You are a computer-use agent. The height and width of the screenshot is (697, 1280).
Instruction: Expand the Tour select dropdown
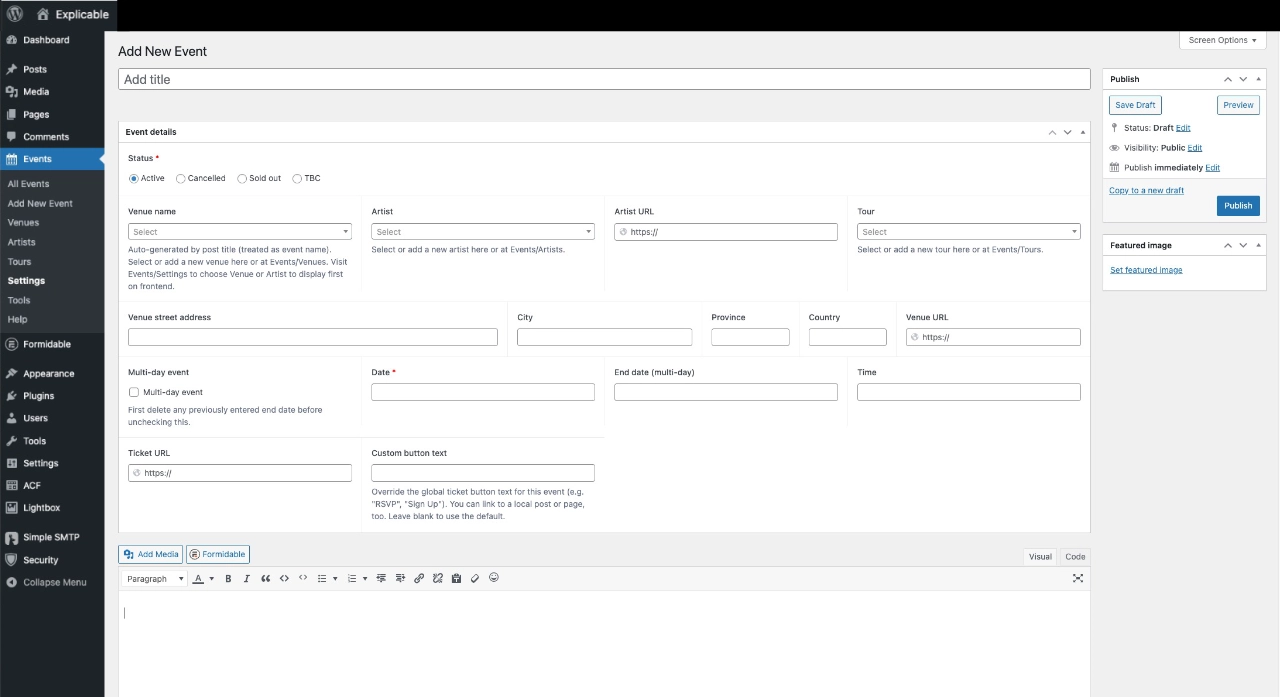pyautogui.click(x=968, y=232)
